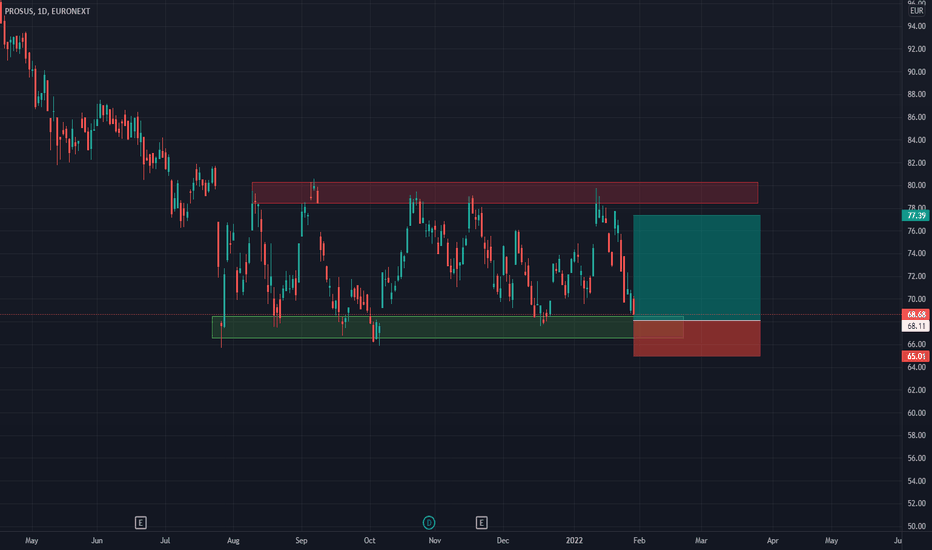This screenshot has width=932, height=550.
Task: Select the red stop-loss box of long position
Action: click(697, 339)
